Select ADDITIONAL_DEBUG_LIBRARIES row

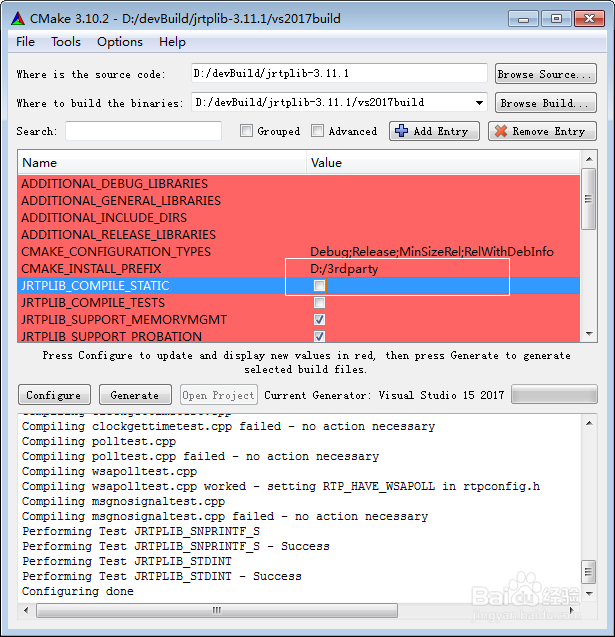(x=299, y=184)
